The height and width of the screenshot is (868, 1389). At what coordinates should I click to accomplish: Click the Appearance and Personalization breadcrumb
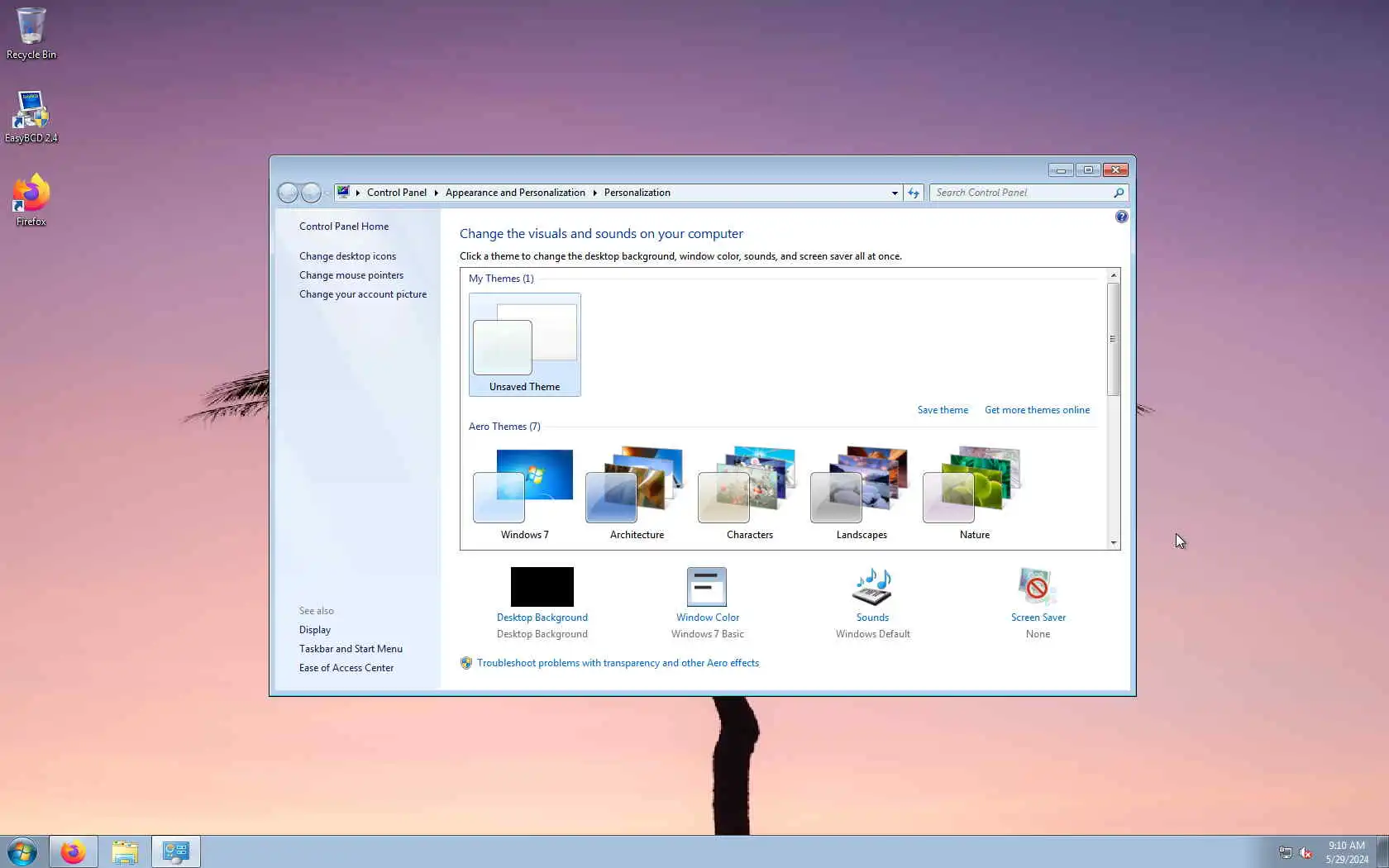tap(515, 193)
